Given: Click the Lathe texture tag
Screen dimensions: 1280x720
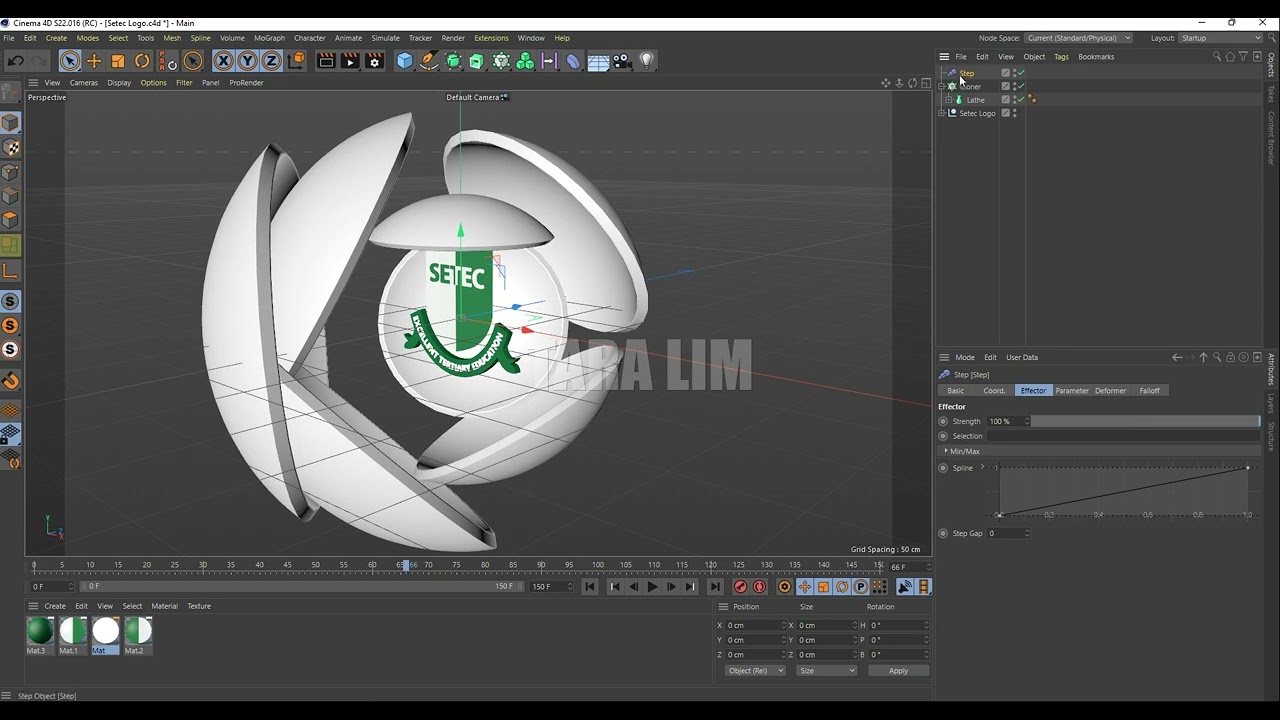Looking at the screenshot, I should point(1032,99).
